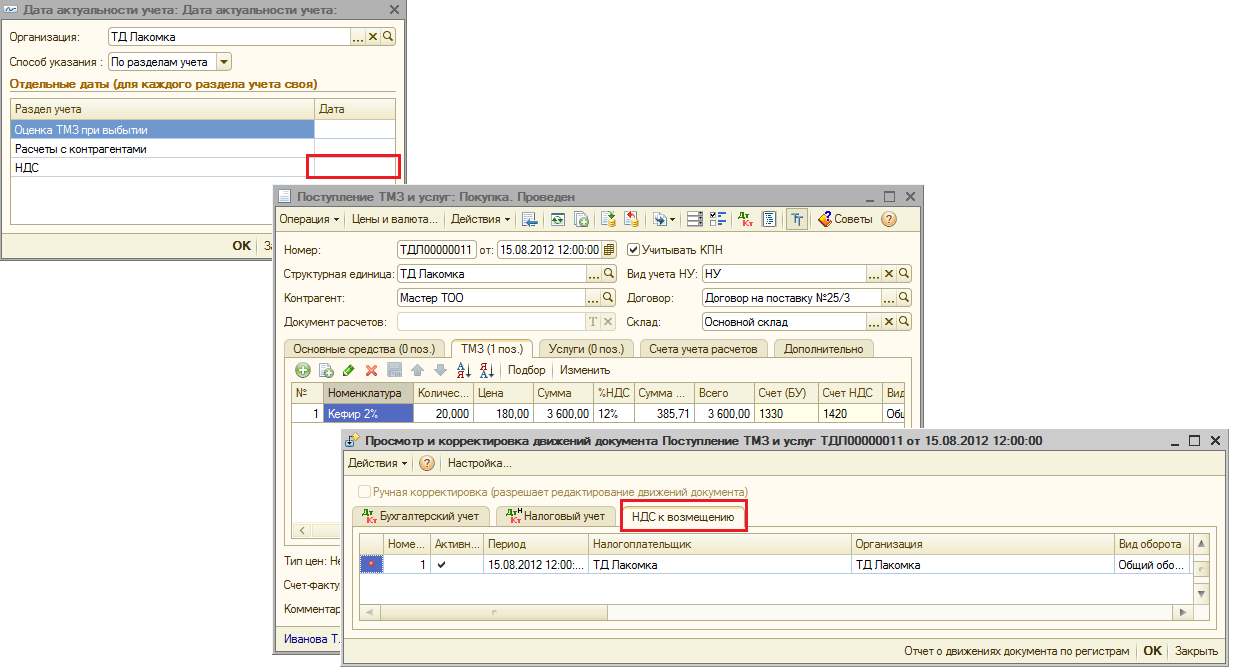Click the Подбор button

pyautogui.click(x=527, y=370)
